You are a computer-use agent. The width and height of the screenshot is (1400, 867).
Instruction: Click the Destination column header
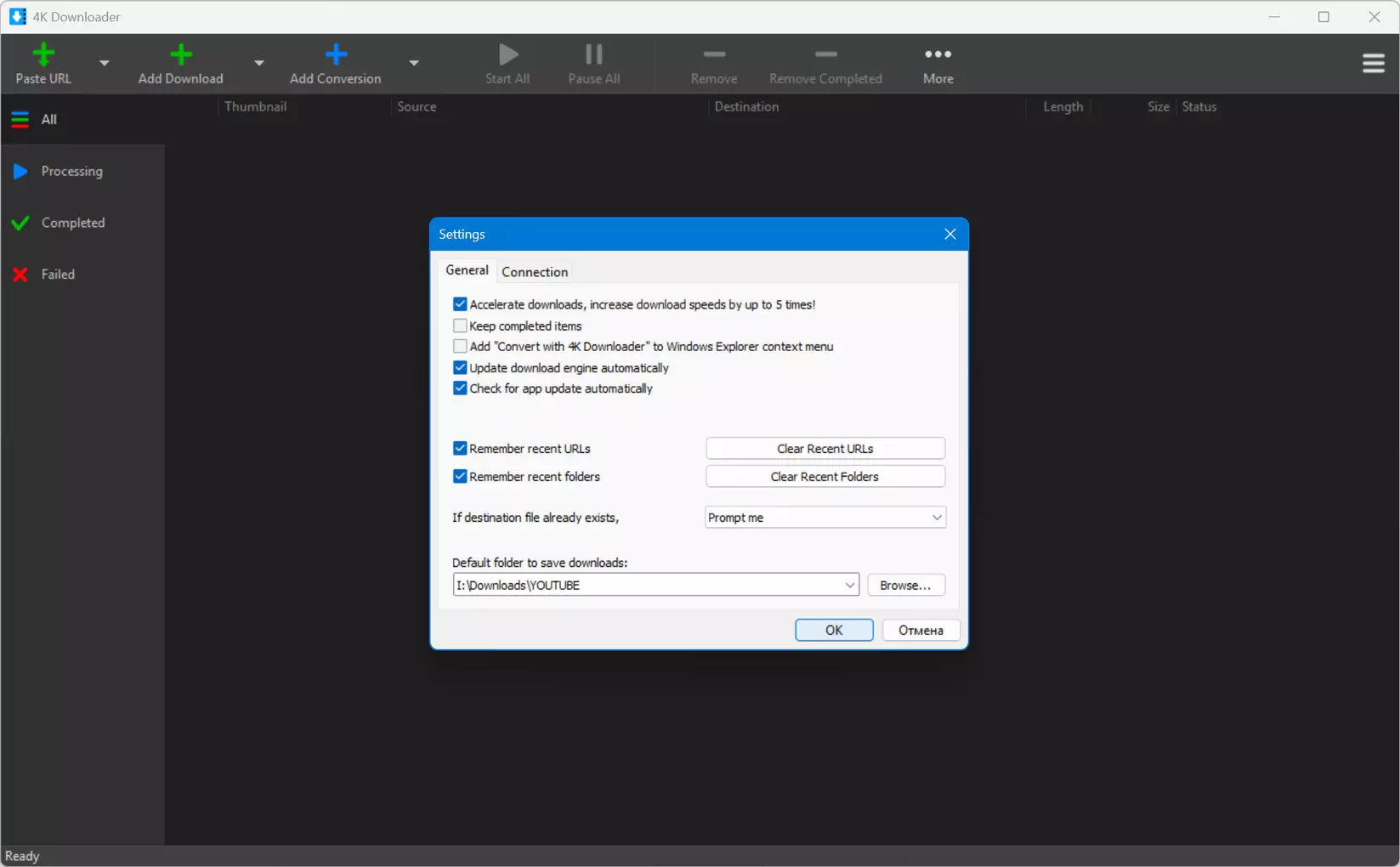tap(746, 107)
